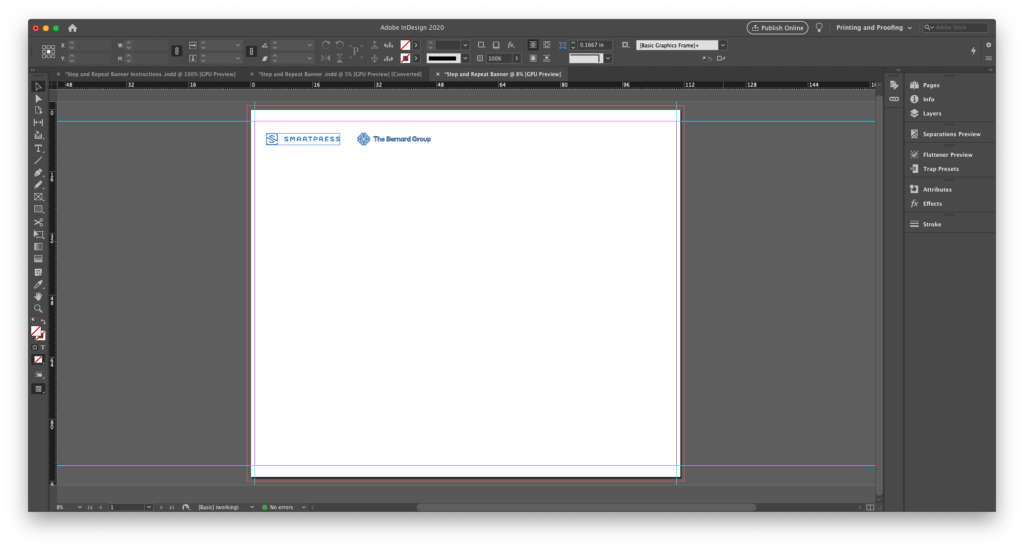Select the Gradient Swatch tool
The image size is (1024, 549).
[38, 247]
